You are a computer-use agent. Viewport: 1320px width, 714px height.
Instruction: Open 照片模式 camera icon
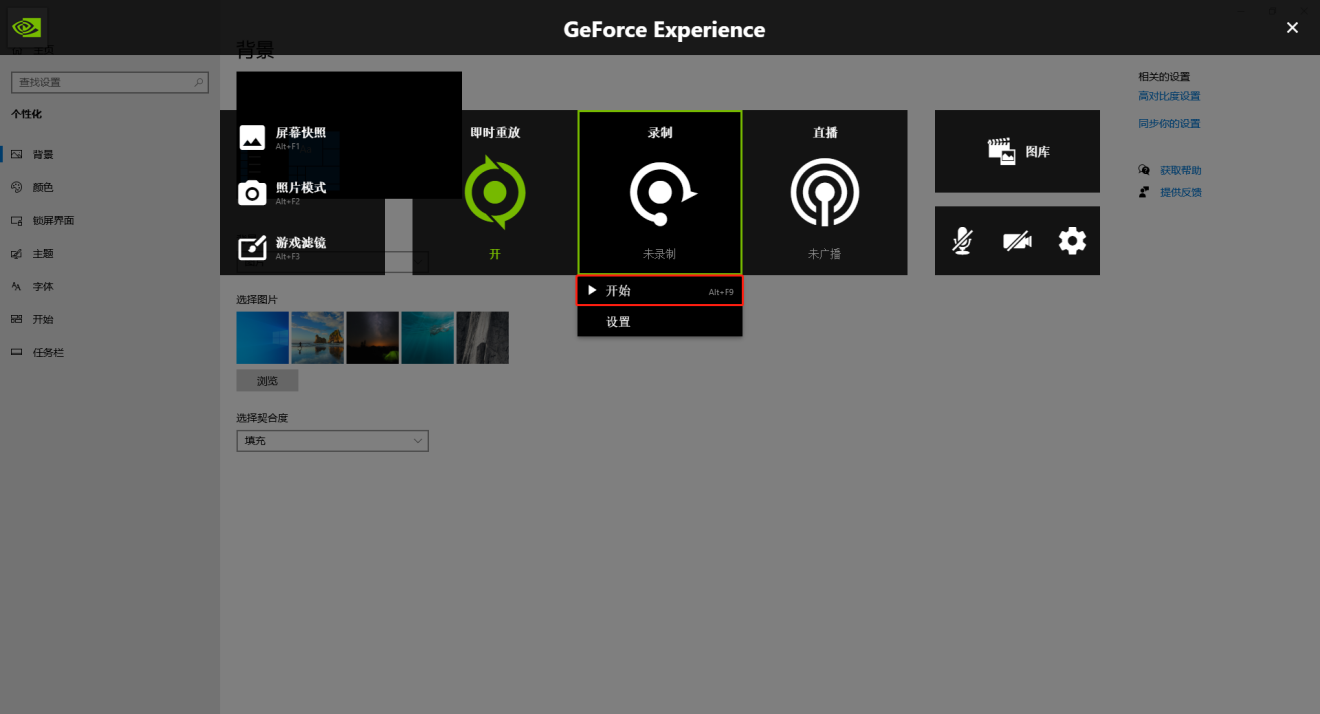[x=252, y=192]
